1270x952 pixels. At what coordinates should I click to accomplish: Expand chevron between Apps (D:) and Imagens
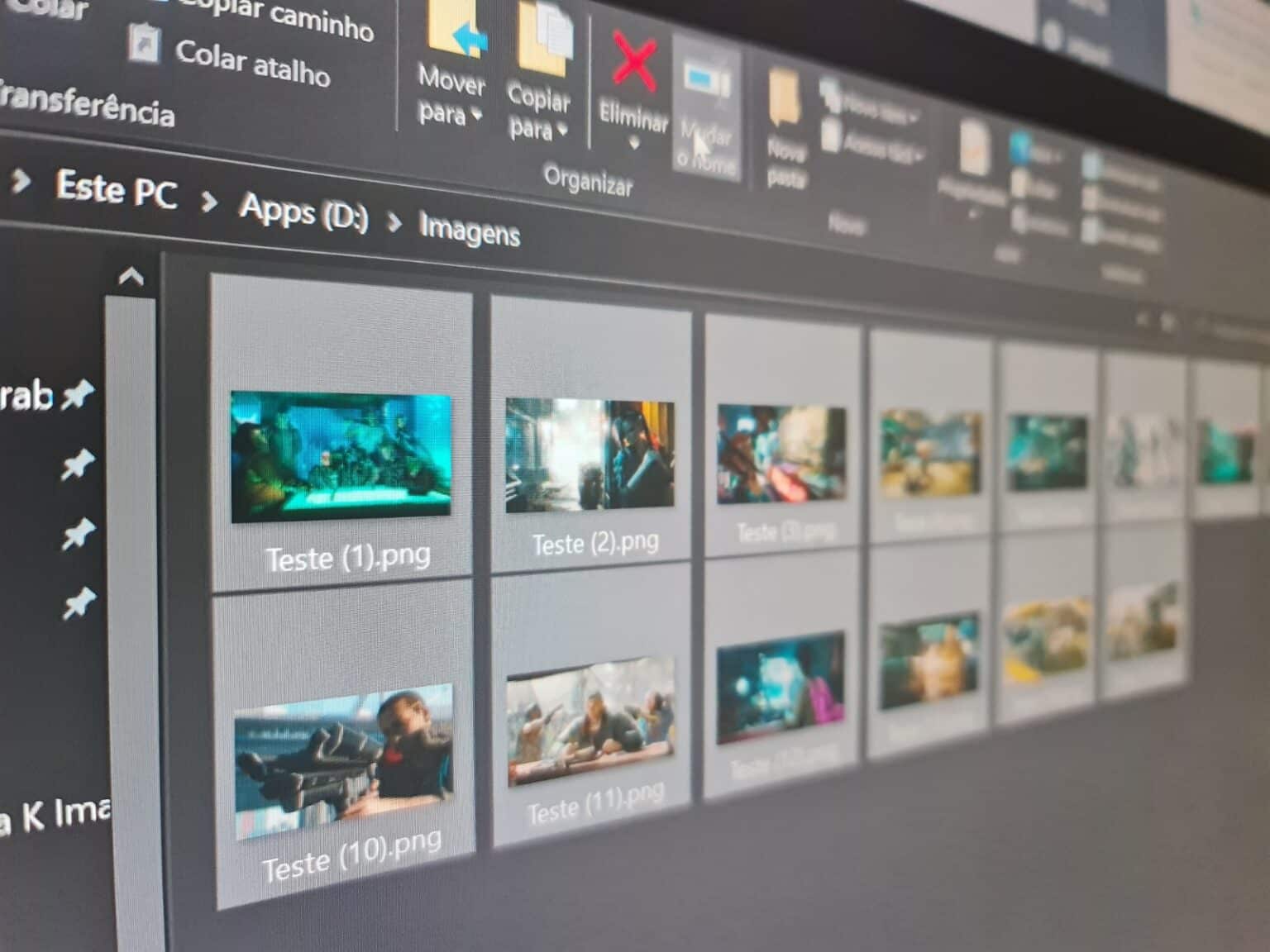[x=394, y=221]
